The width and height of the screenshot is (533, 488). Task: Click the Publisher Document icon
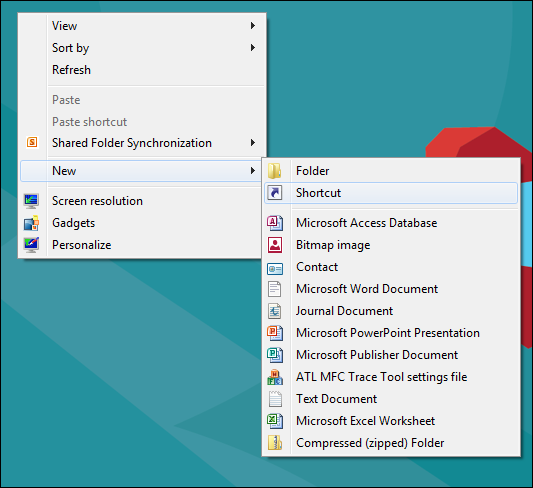pyautogui.click(x=275, y=355)
